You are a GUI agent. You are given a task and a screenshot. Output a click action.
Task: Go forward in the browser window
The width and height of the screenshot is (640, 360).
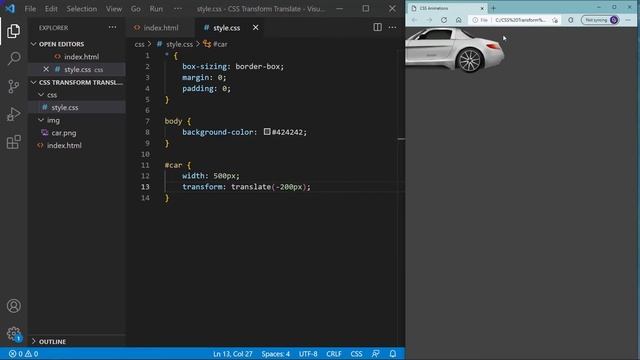(429, 20)
